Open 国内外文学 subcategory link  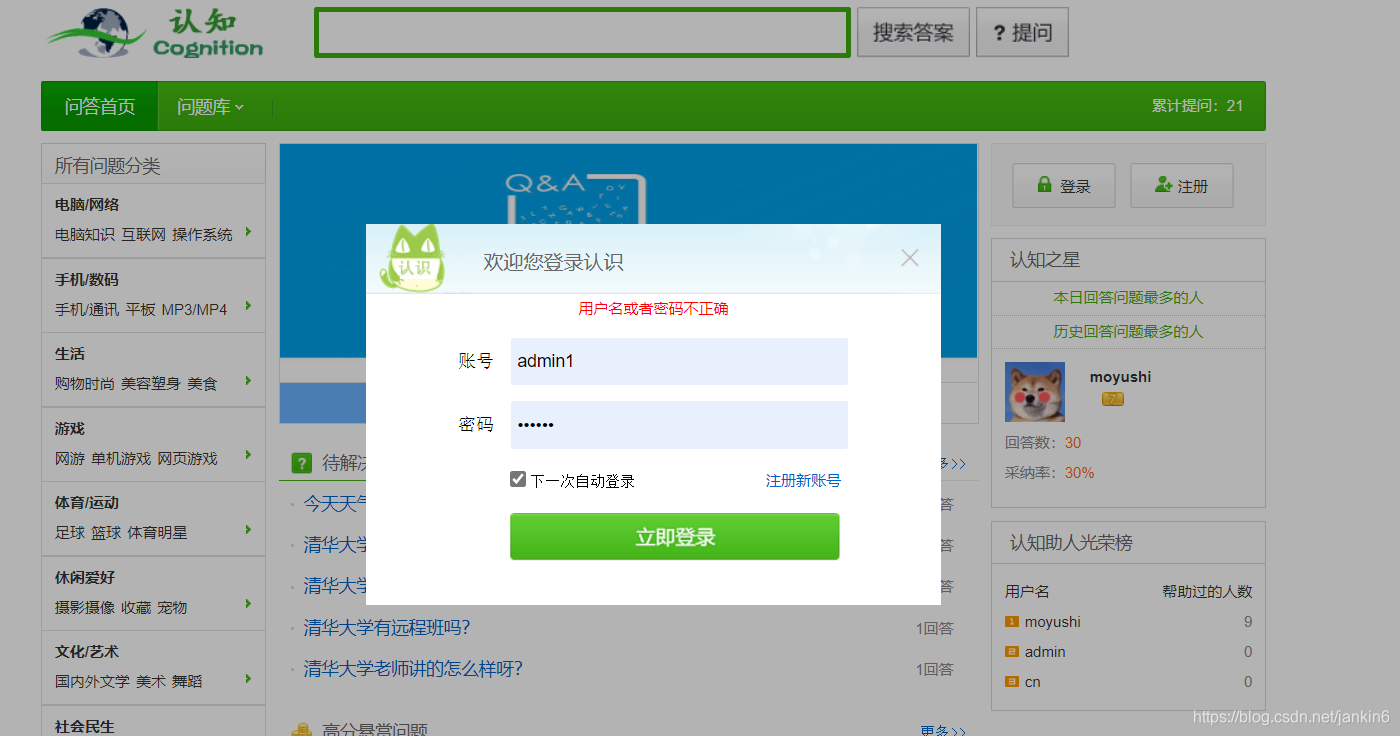pyautogui.click(x=92, y=682)
